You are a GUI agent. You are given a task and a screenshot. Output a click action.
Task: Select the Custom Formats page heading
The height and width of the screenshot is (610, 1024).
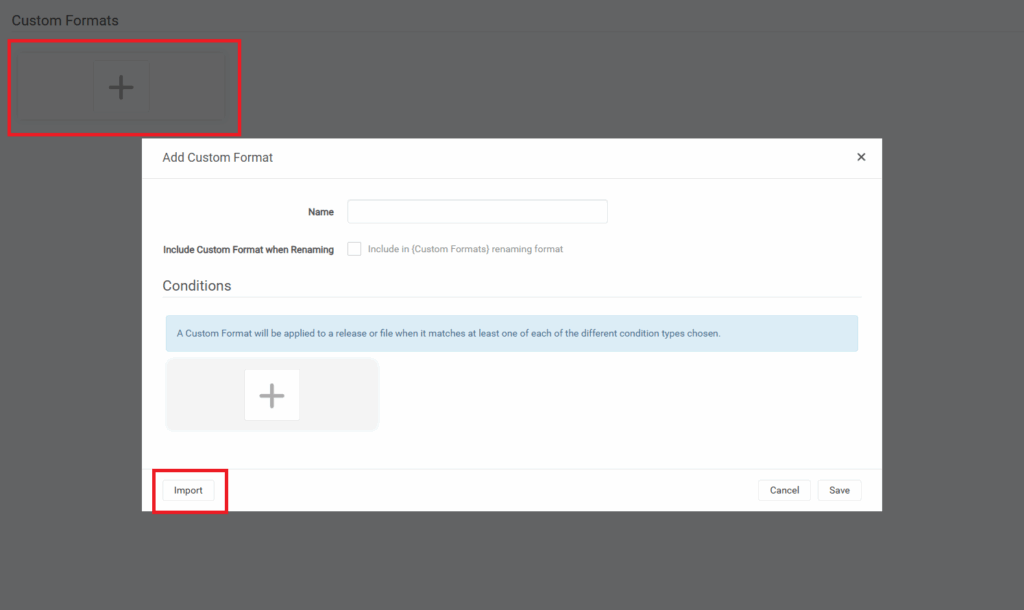tap(65, 21)
